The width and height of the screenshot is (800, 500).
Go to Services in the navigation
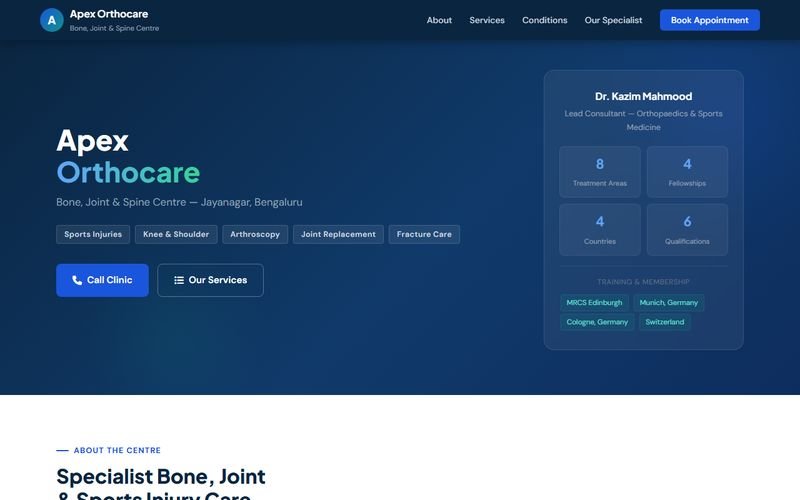pos(487,20)
